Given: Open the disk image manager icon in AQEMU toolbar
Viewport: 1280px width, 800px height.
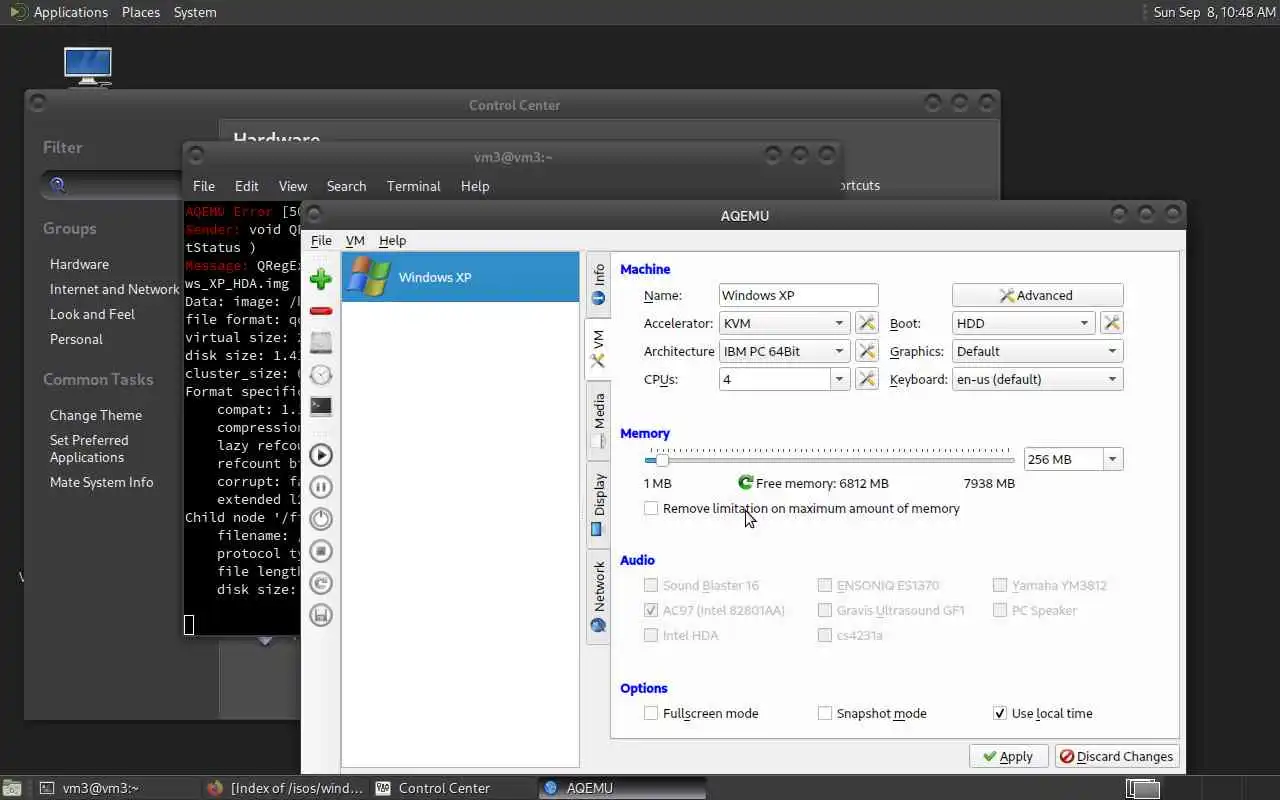Looking at the screenshot, I should (321, 343).
